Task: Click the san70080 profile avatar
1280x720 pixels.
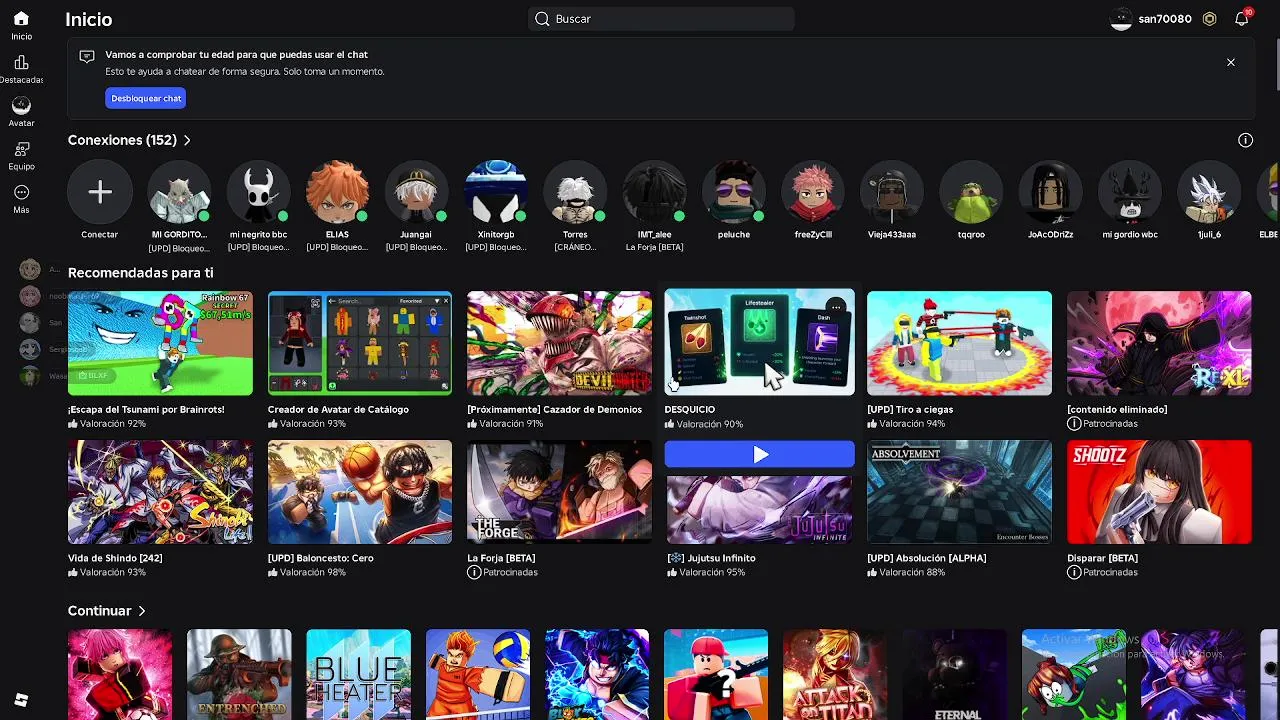Action: (x=1121, y=19)
